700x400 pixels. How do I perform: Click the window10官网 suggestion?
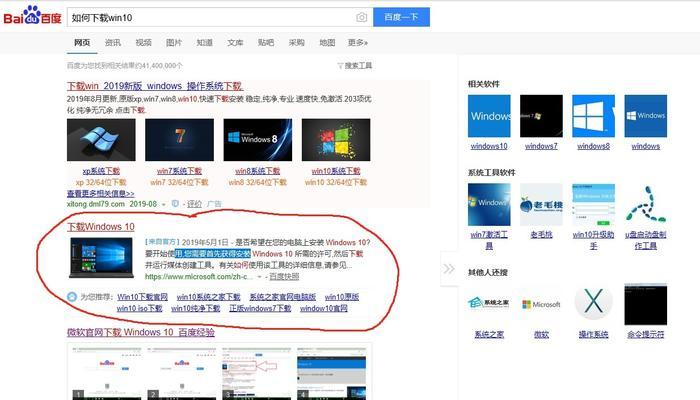tap(324, 308)
